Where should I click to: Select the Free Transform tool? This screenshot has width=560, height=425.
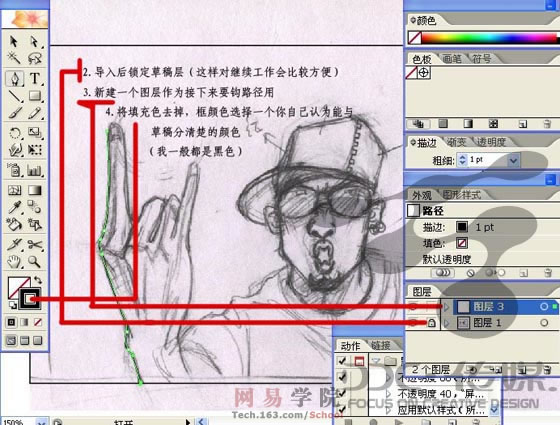pos(35,150)
